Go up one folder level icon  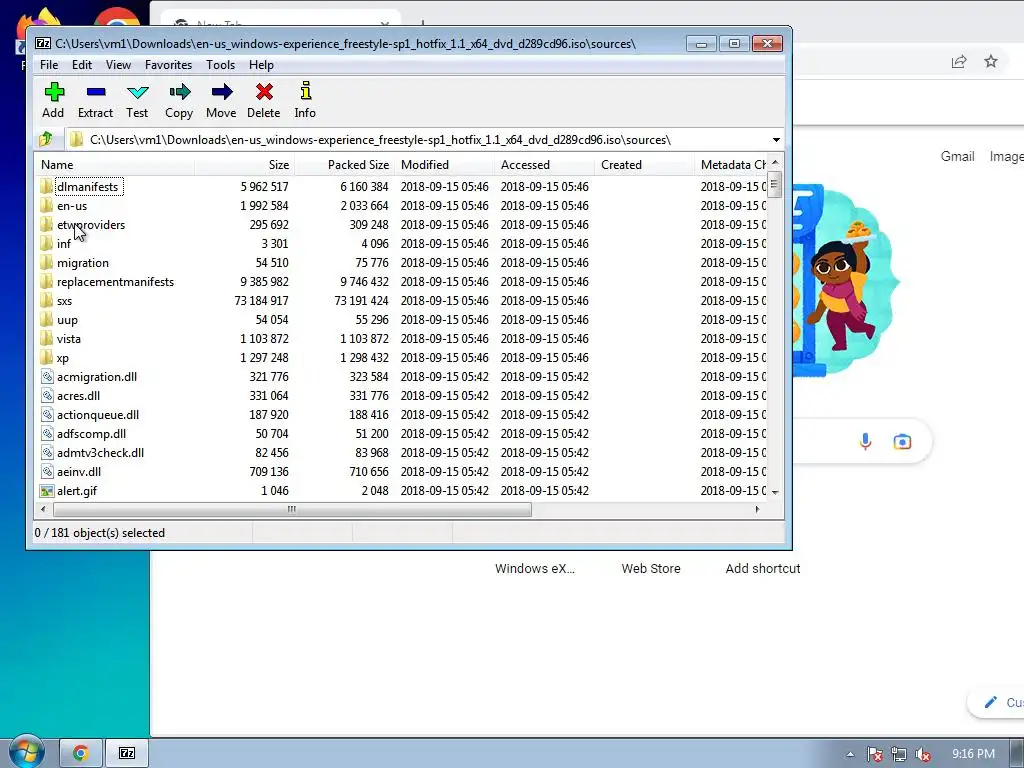pos(46,139)
